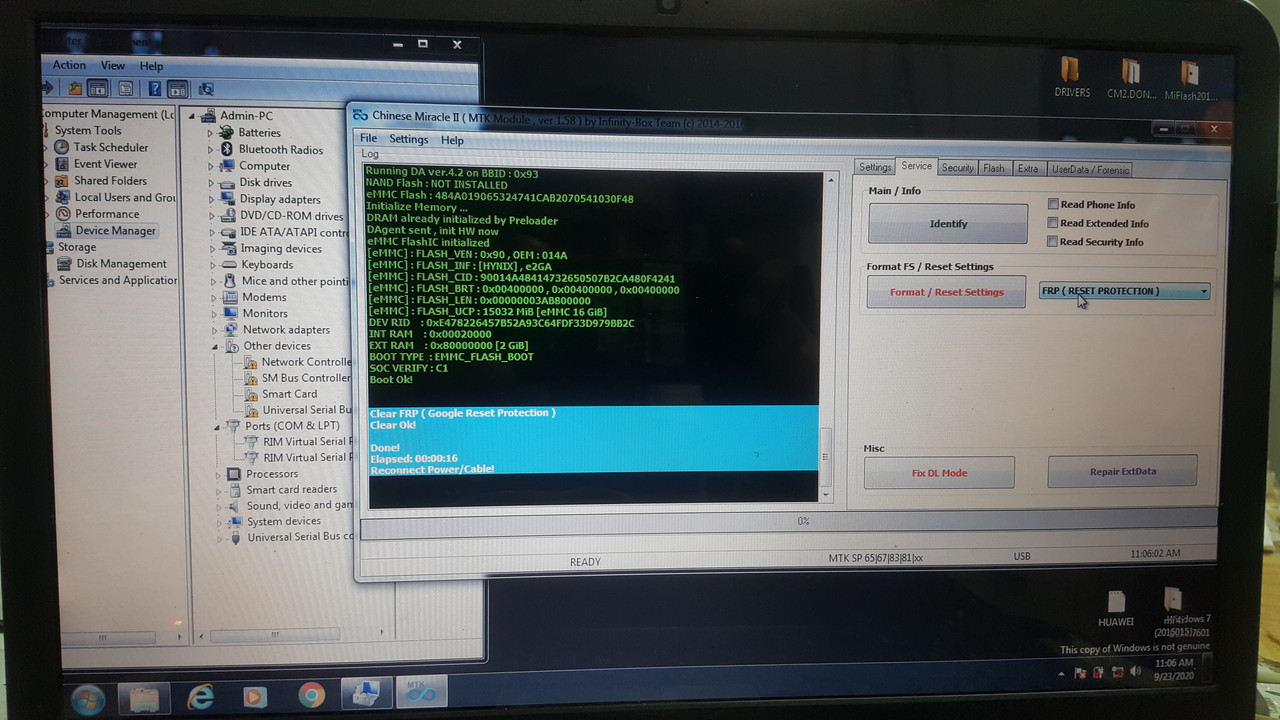Viewport: 1280px width, 720px height.
Task: Expand the Disk drives node
Action: pos(211,183)
